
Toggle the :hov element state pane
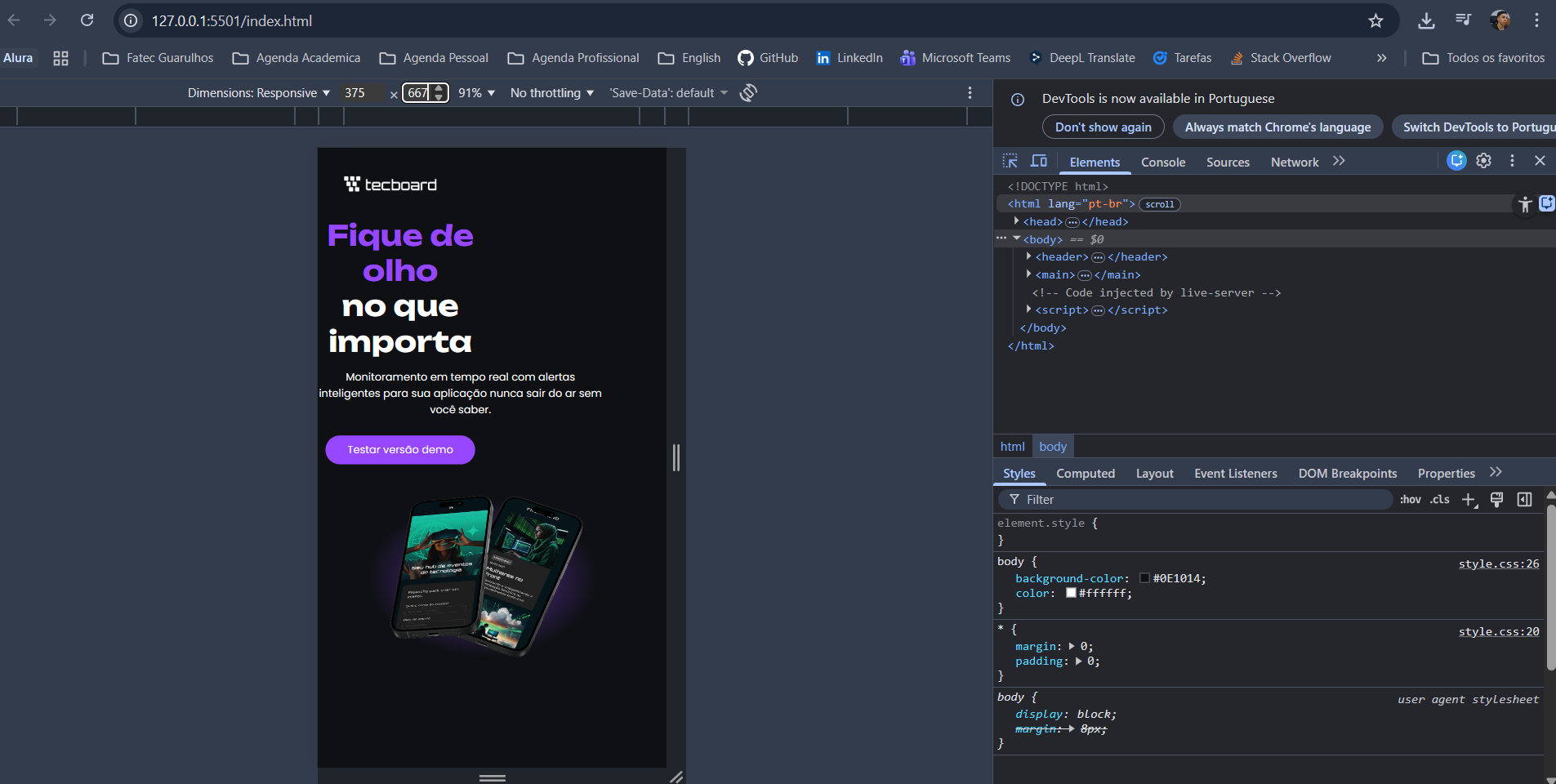pos(1411,499)
